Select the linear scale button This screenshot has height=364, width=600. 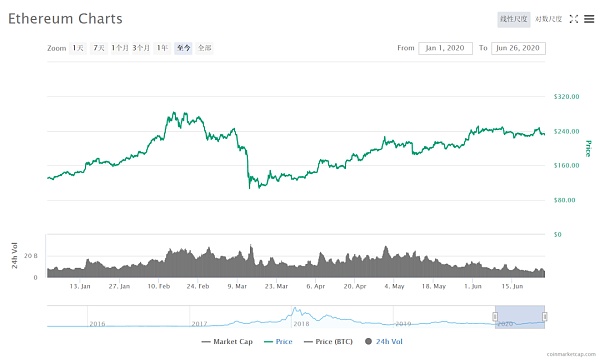tap(514, 19)
